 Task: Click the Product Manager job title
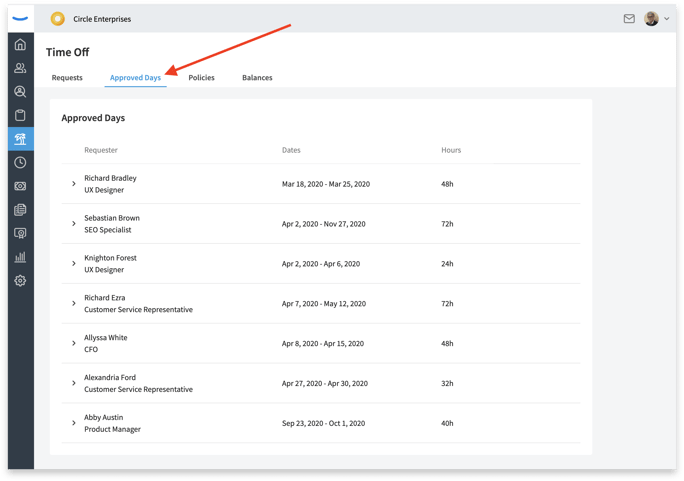(113, 429)
